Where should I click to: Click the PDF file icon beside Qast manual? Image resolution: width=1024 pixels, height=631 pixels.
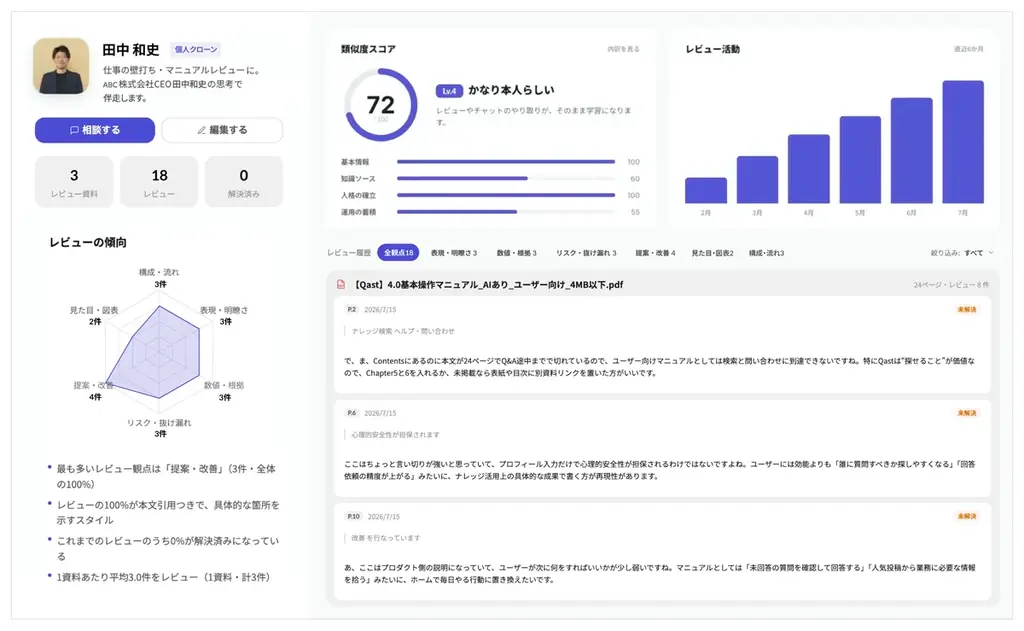pyautogui.click(x=341, y=285)
